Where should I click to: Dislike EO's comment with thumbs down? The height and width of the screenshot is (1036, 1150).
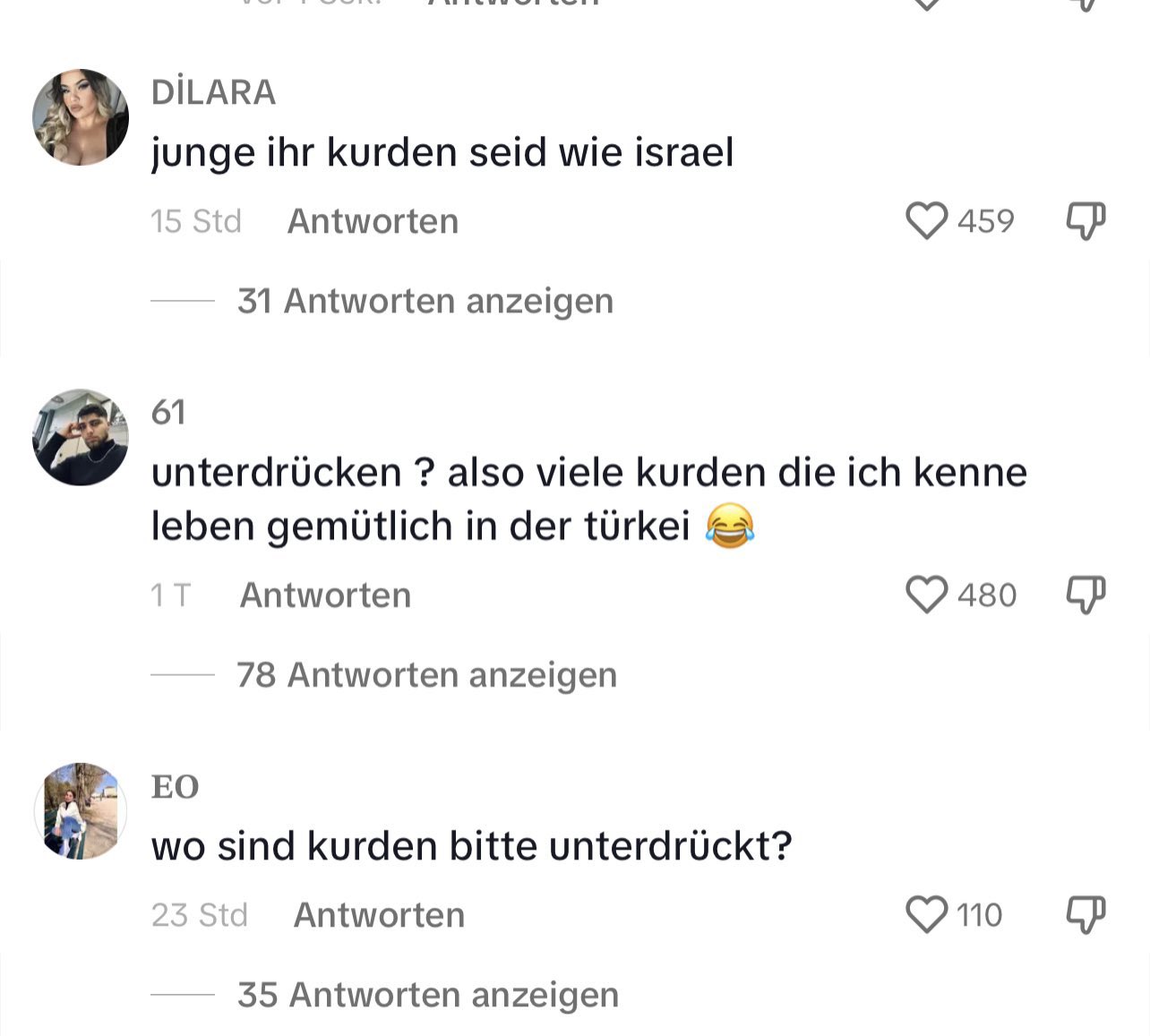1086,915
